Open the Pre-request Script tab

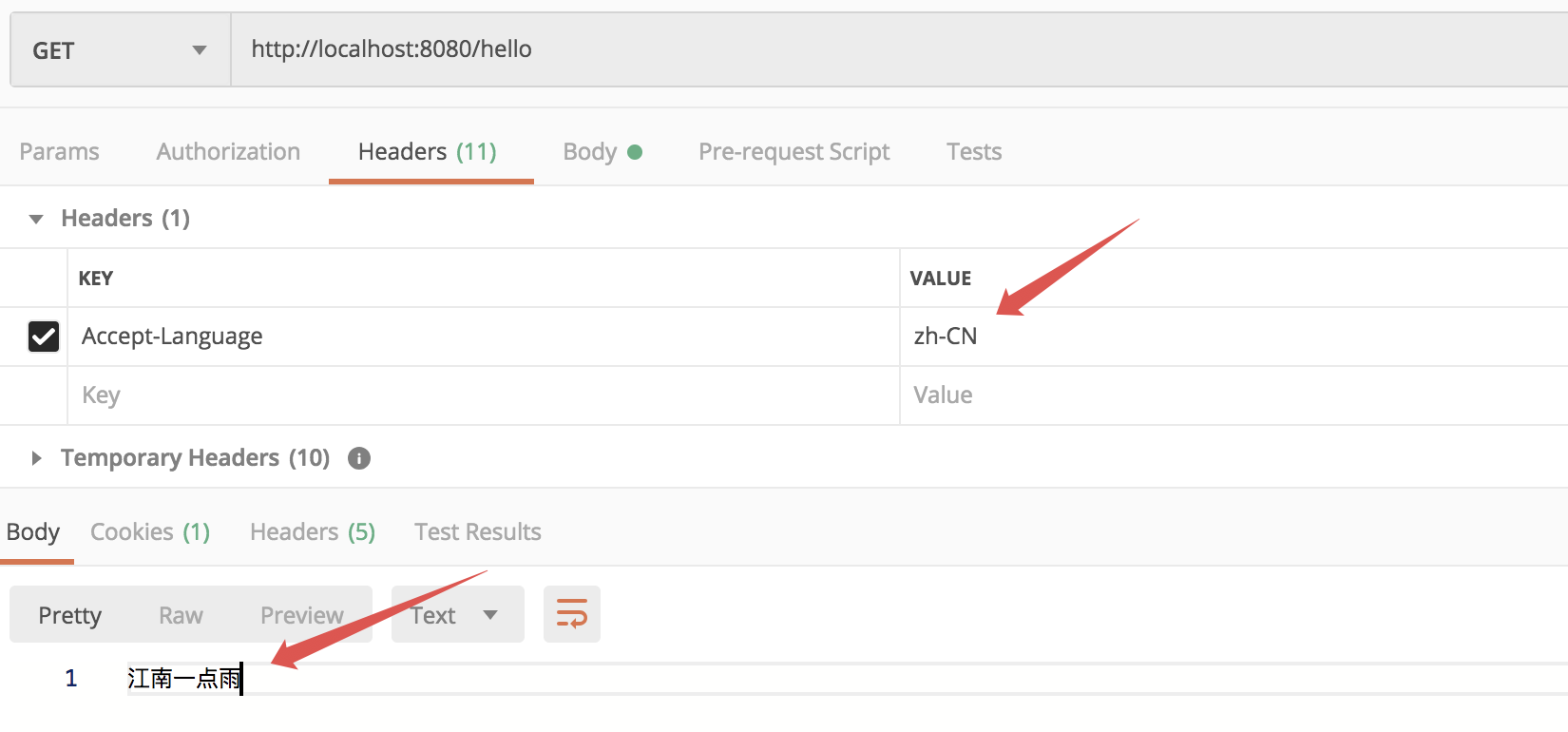coord(794,152)
